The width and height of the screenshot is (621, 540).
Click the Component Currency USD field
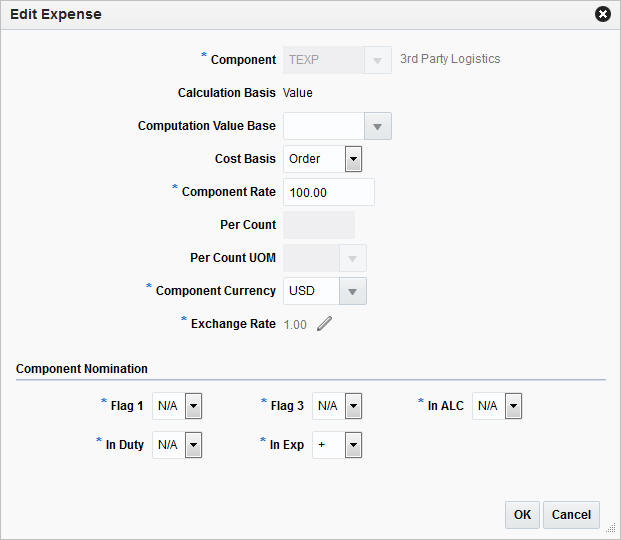311,291
